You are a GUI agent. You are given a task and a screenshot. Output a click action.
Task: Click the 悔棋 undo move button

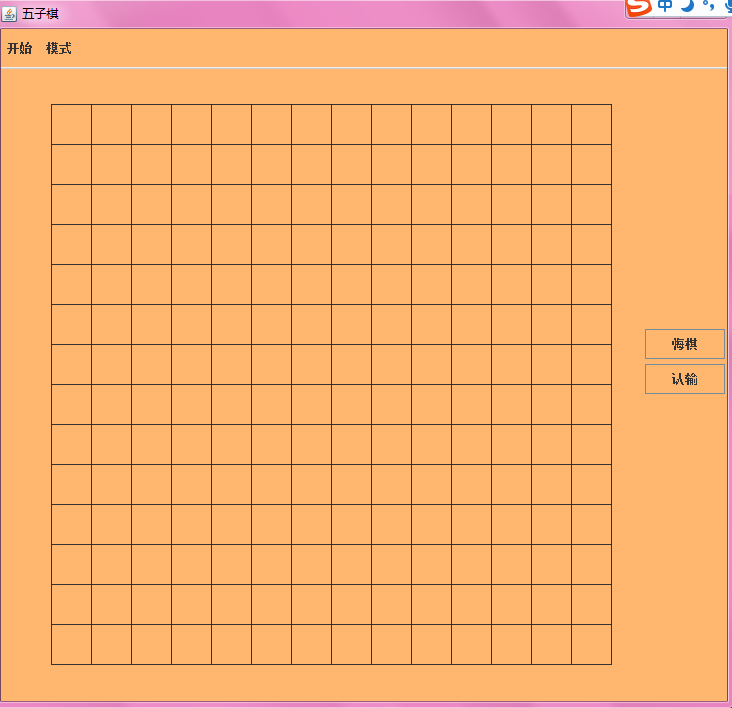coord(685,344)
